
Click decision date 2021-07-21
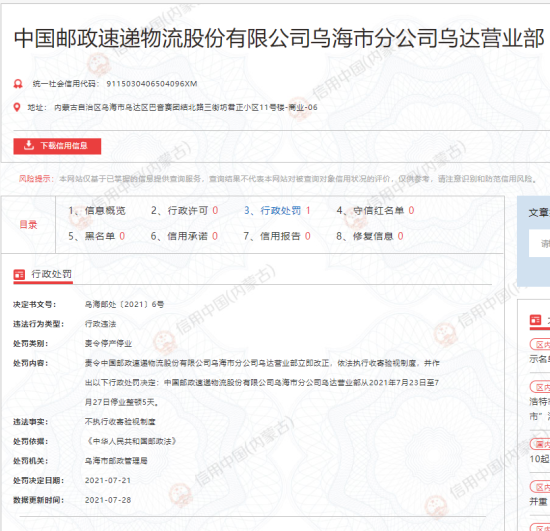[108, 480]
